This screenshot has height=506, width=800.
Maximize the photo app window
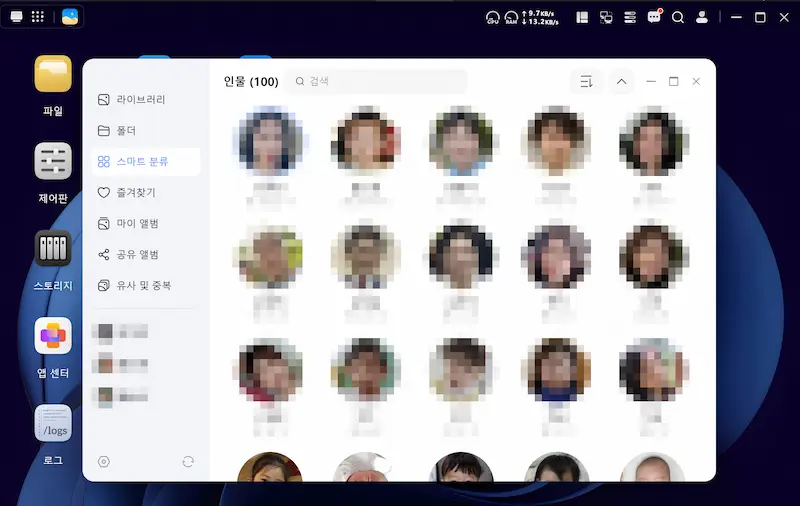pos(673,82)
